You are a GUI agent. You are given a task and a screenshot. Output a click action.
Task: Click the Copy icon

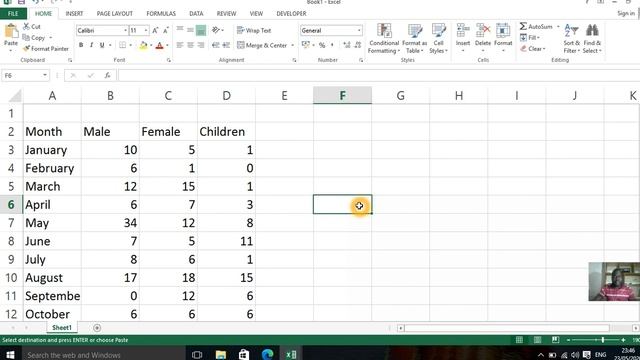[x=27, y=38]
